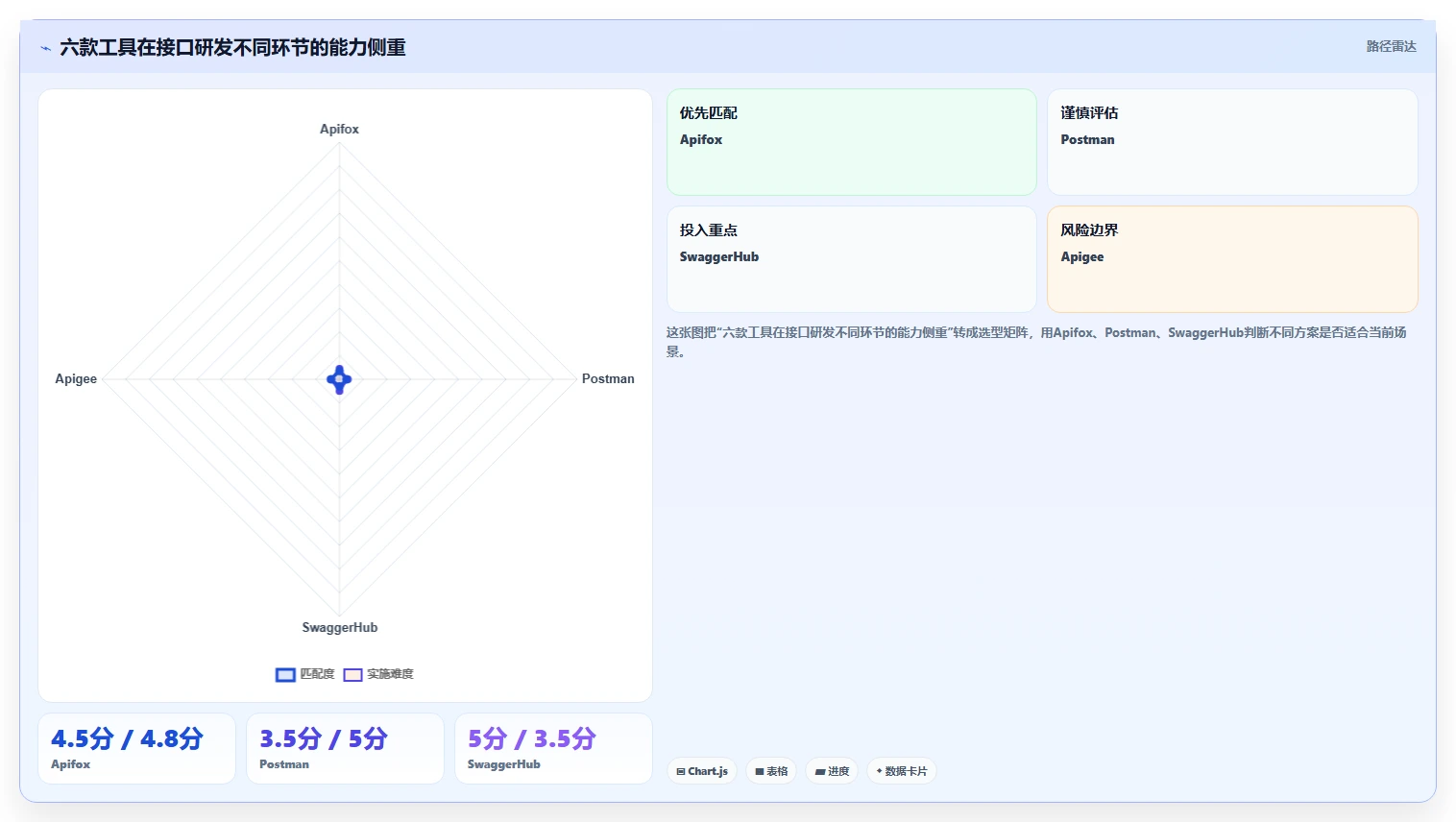The height and width of the screenshot is (822, 1456).
Task: Click the 进度 tag chip
Action: (x=832, y=771)
